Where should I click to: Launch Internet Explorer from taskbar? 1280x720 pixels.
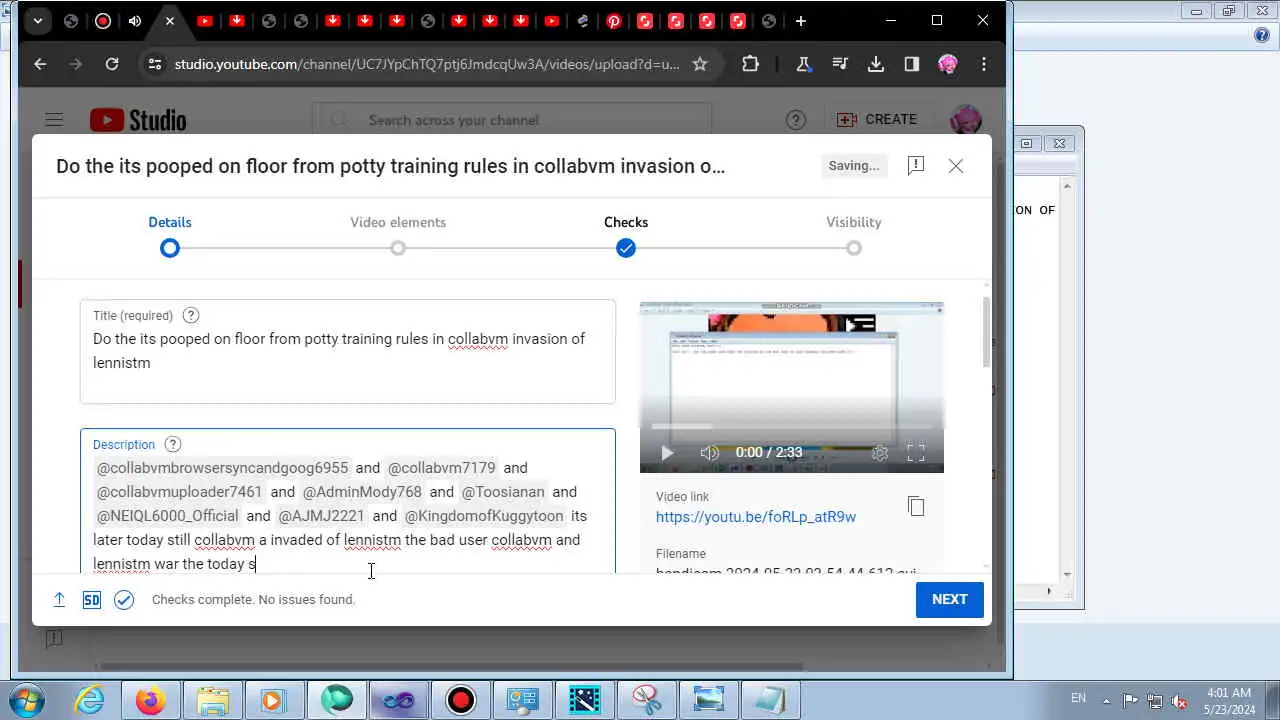click(x=90, y=700)
